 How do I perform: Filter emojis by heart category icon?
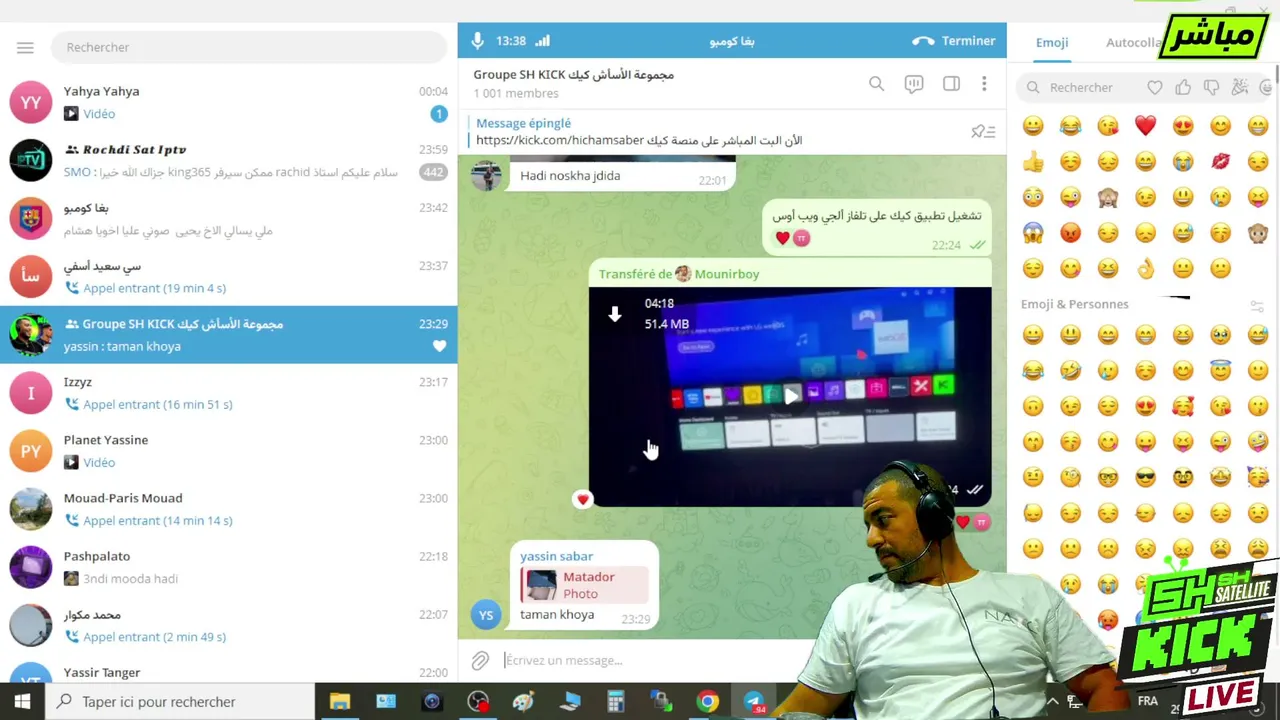(x=1155, y=88)
